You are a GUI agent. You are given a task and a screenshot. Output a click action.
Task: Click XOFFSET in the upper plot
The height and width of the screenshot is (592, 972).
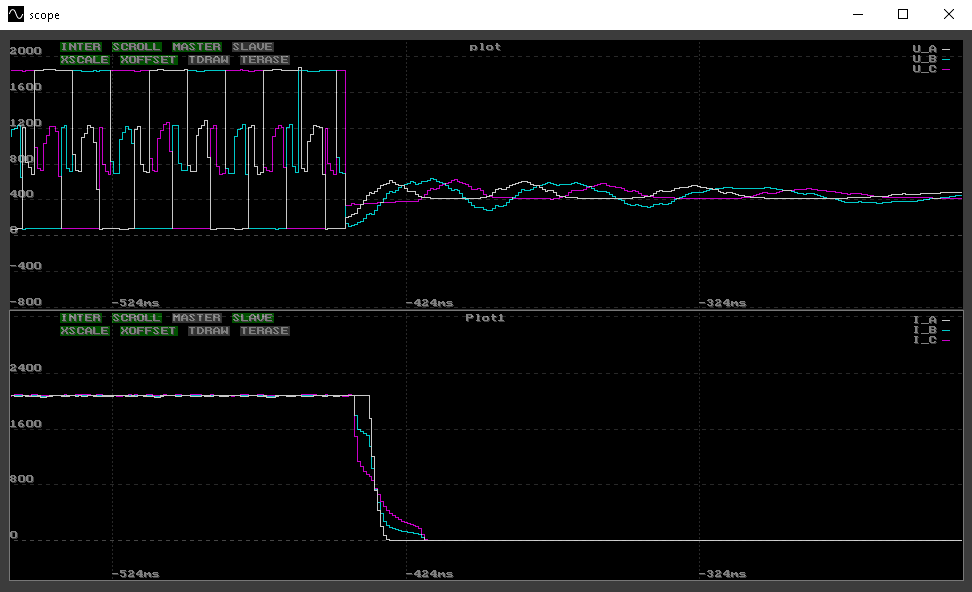coord(149,60)
